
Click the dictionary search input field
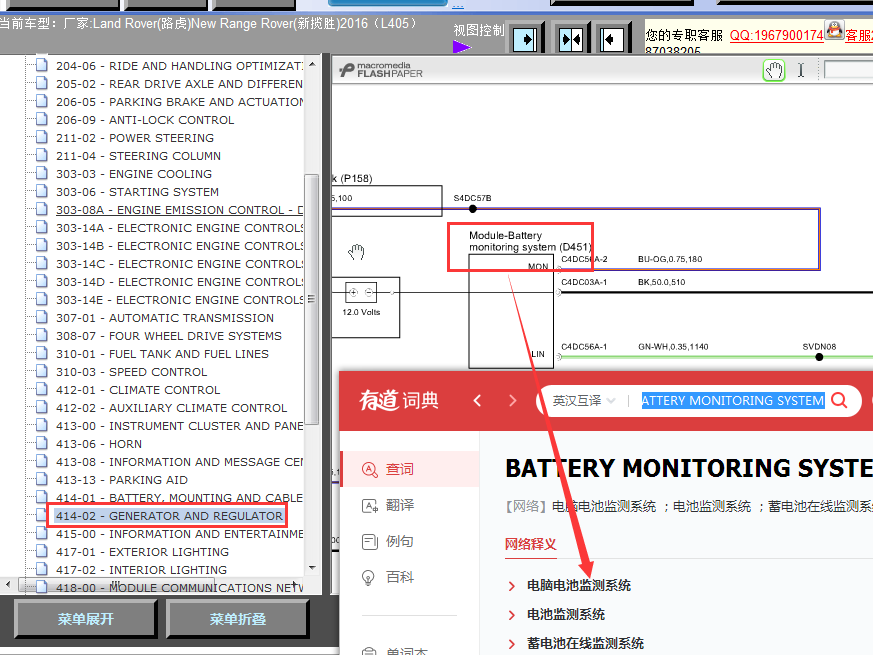pyautogui.click(x=733, y=400)
